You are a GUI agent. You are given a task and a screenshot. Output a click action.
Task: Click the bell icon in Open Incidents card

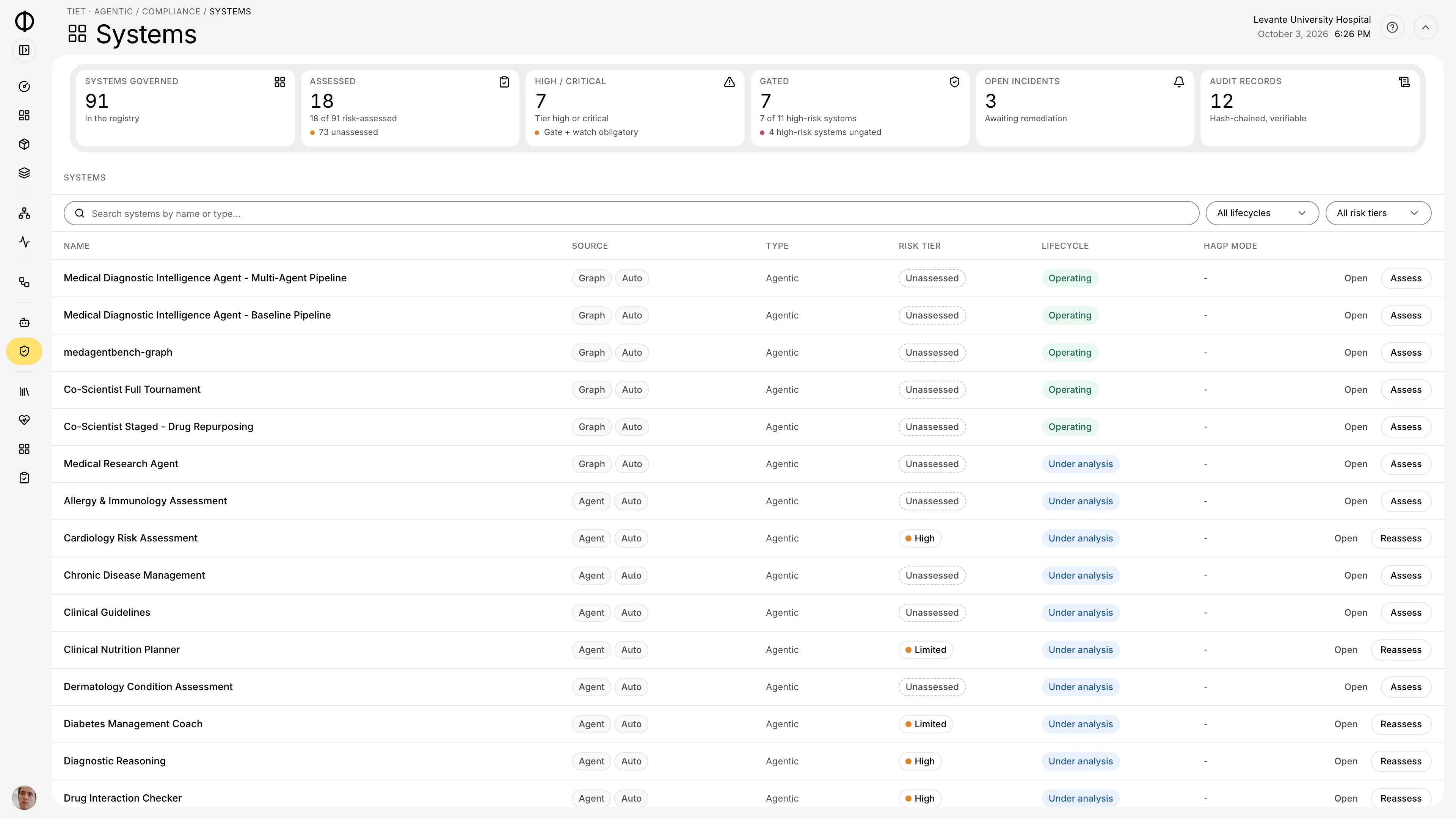tap(1179, 82)
